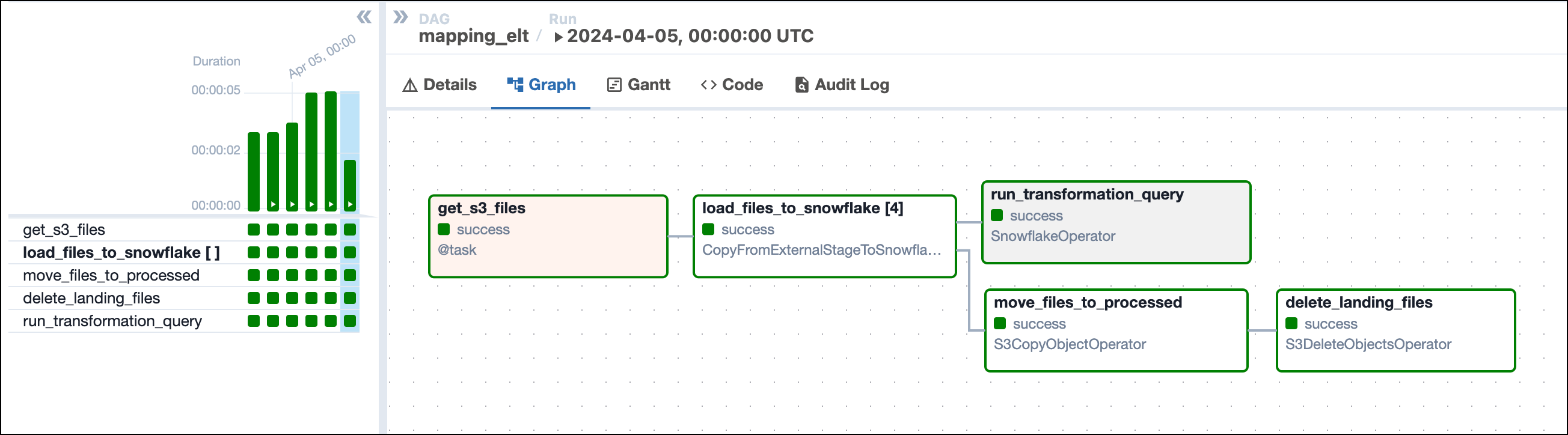Click move_files_to_processed node success status icon
This screenshot has height=435, width=1568.
coord(999,324)
